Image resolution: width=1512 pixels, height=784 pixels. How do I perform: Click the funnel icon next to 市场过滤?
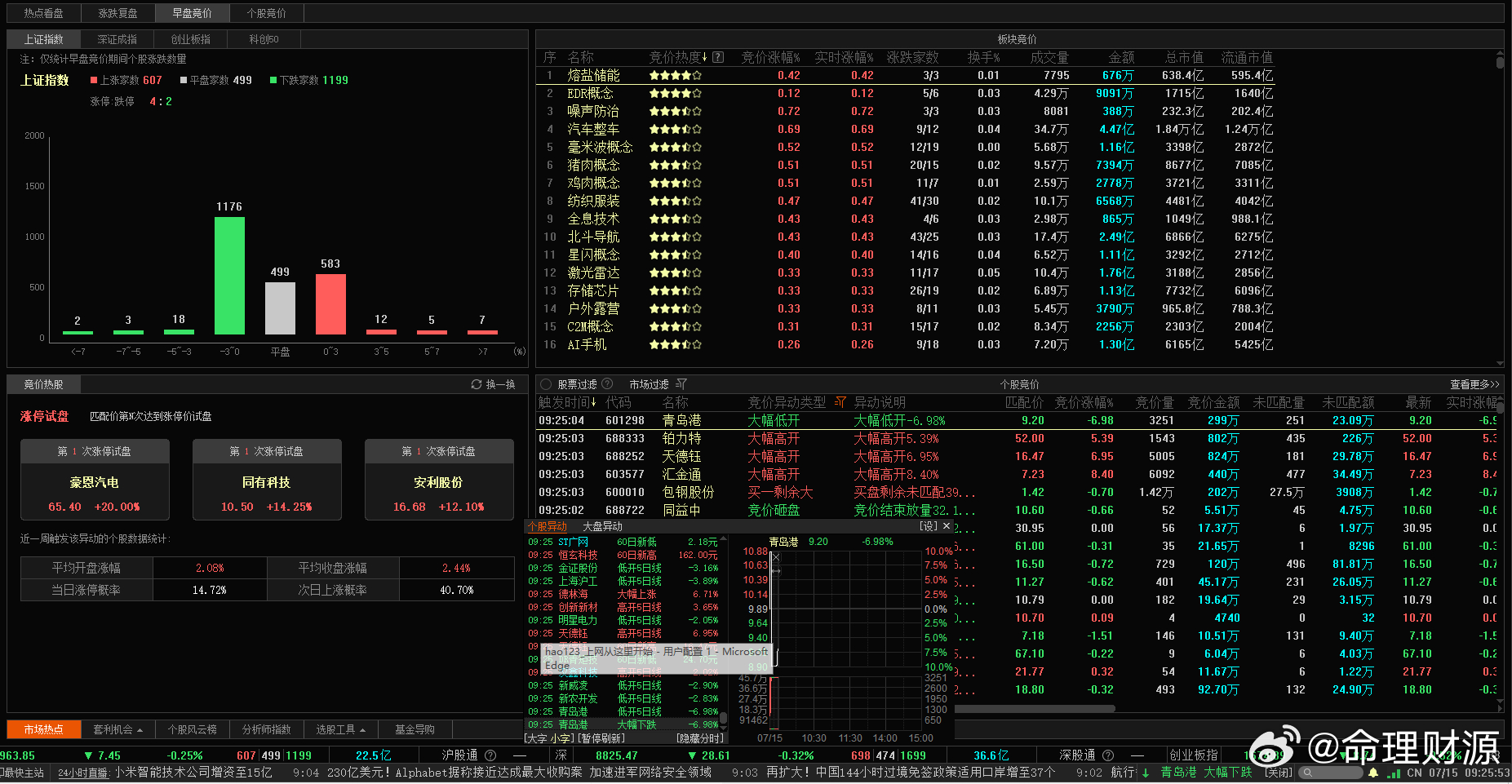(x=681, y=384)
